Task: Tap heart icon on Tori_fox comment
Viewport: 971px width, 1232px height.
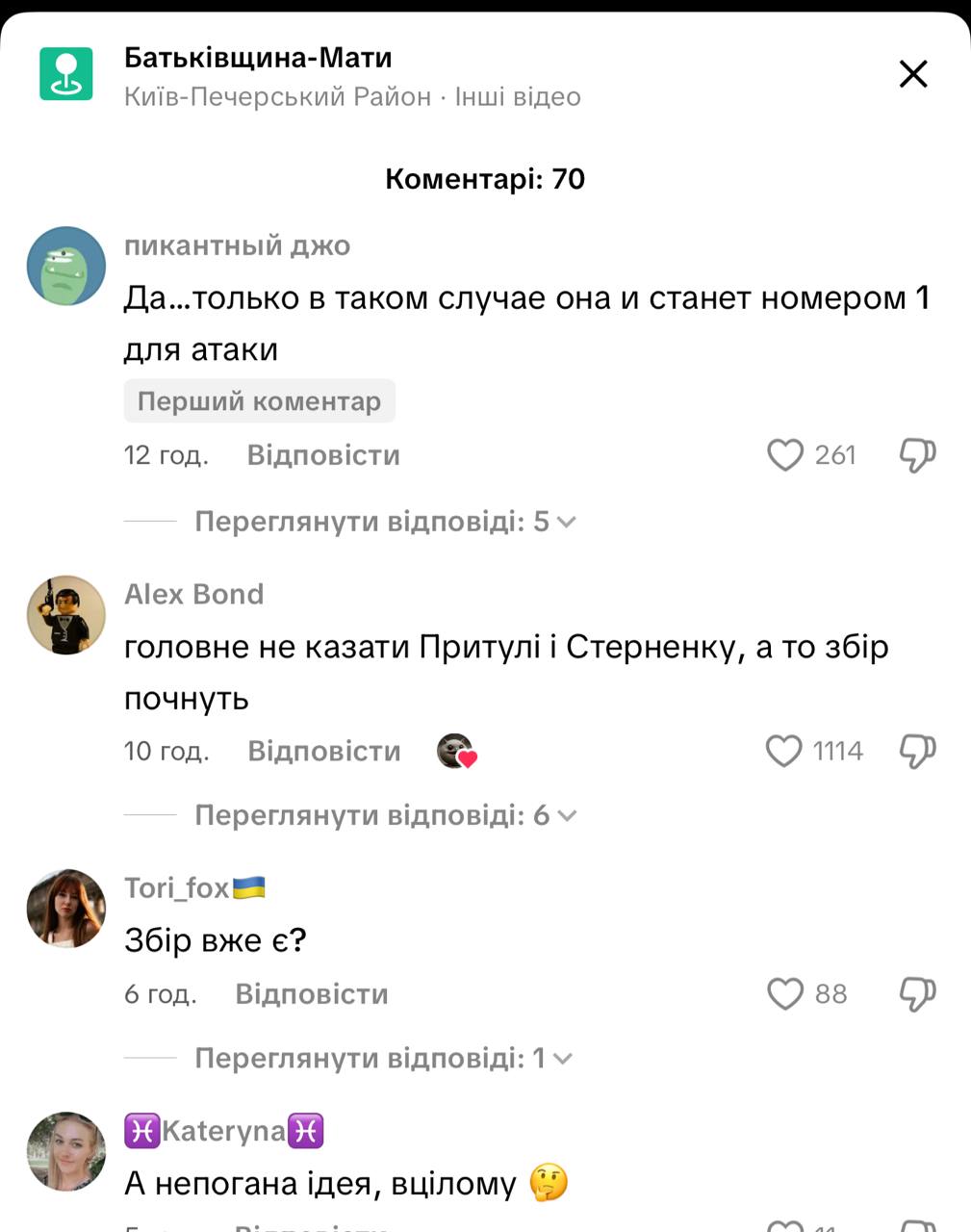Action: (784, 993)
